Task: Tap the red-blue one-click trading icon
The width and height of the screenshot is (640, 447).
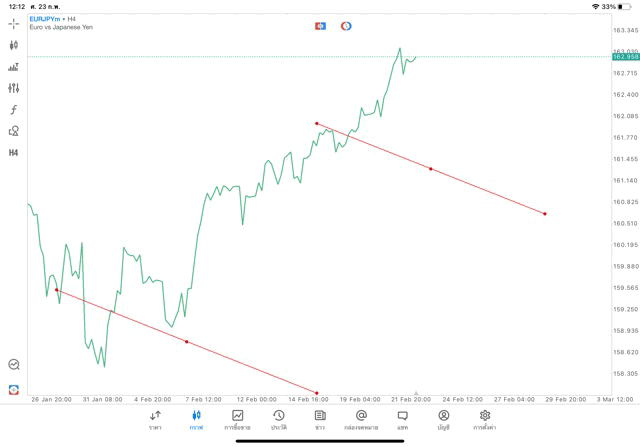Action: (x=320, y=25)
